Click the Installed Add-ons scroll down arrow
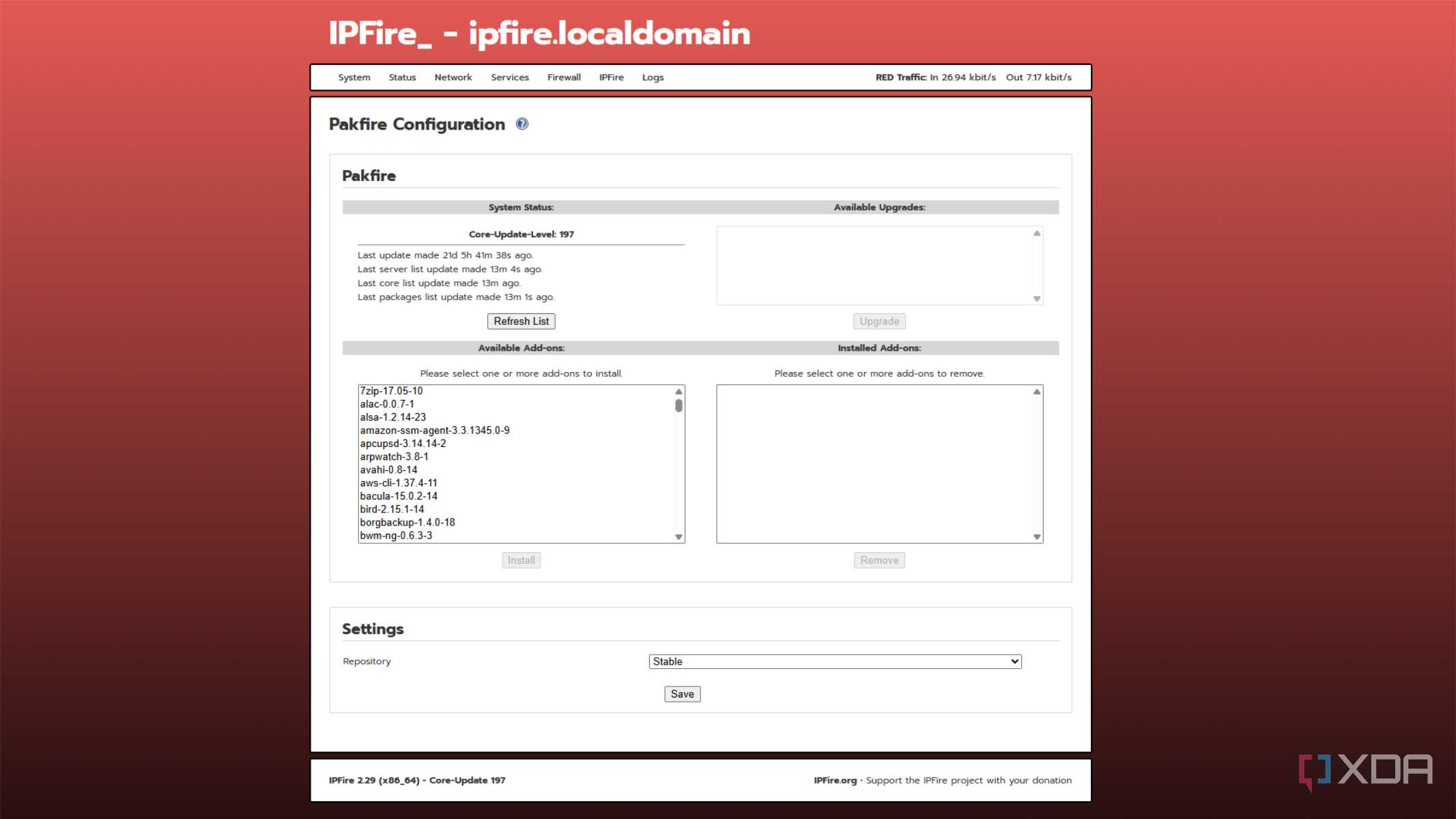This screenshot has height=819, width=1456. [x=1037, y=537]
